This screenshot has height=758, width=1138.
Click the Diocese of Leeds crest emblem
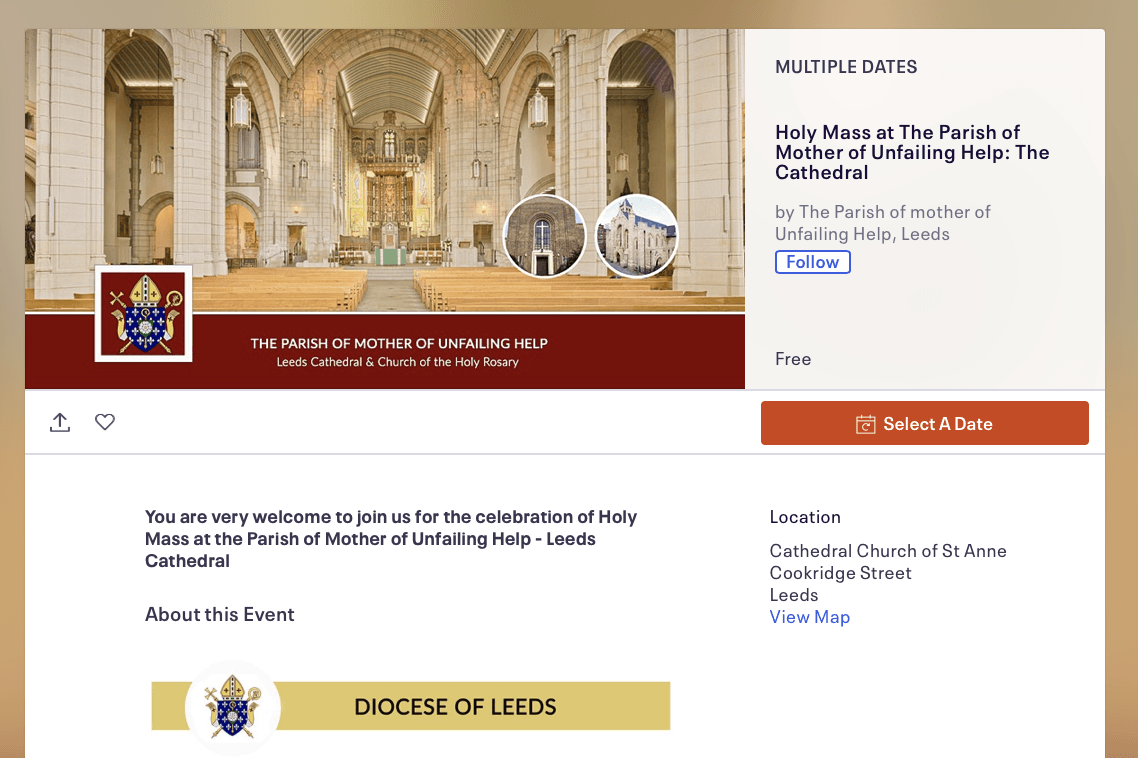[x=232, y=707]
